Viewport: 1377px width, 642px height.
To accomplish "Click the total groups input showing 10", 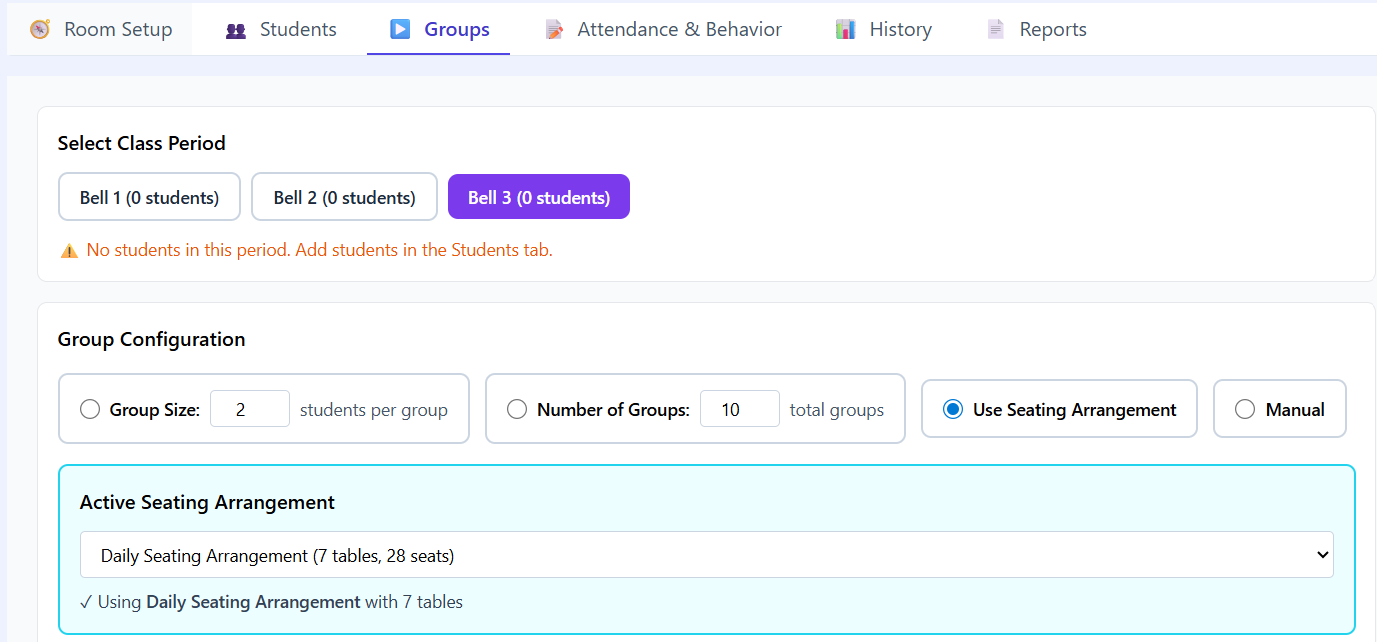I will [x=740, y=408].
